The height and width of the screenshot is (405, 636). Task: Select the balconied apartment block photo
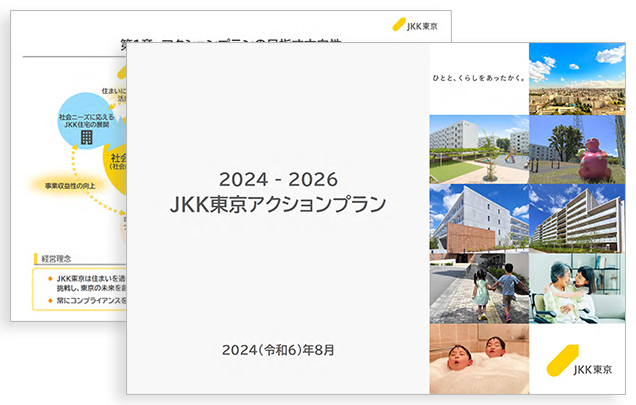(577, 218)
